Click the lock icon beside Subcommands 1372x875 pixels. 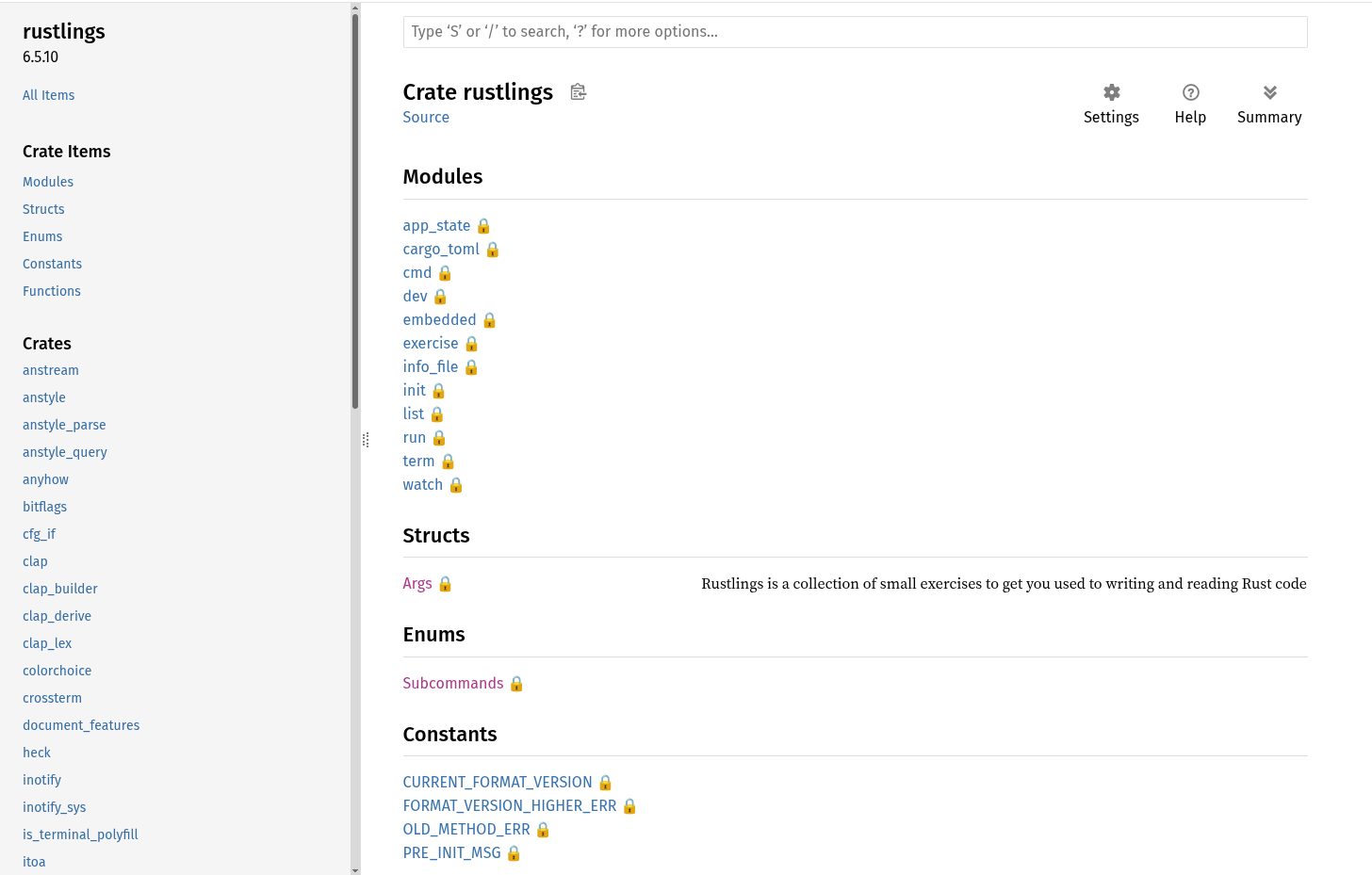(x=516, y=684)
